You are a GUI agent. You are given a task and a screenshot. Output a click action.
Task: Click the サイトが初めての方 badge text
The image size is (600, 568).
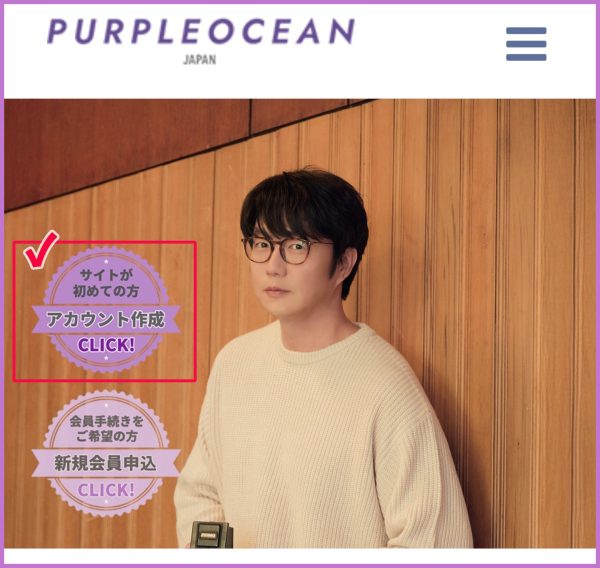[106, 283]
